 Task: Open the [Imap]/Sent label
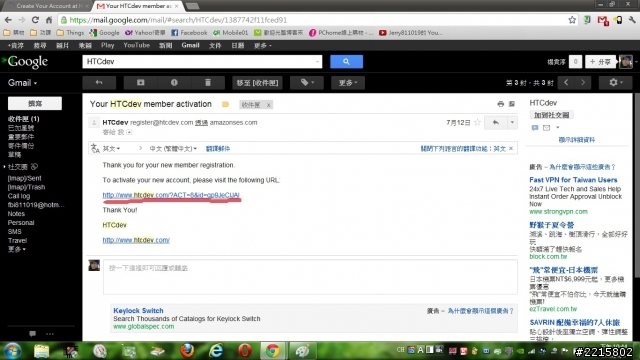coord(24,178)
